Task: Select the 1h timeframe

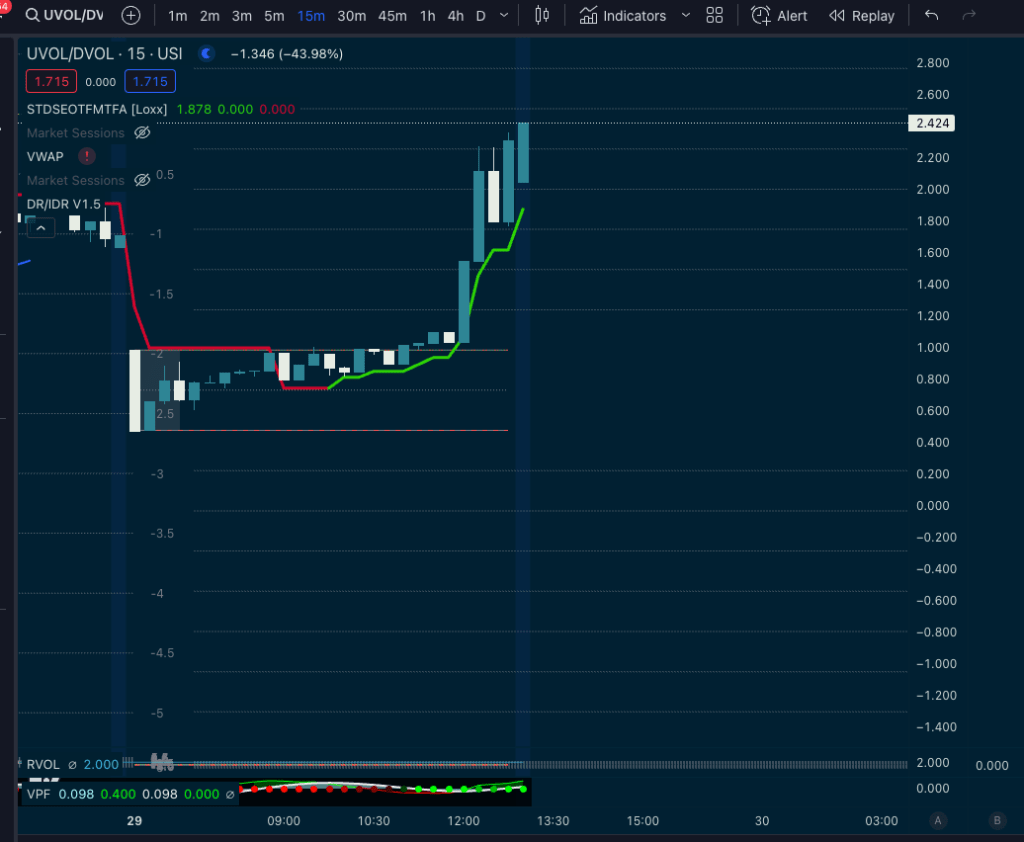Action: pyautogui.click(x=427, y=16)
